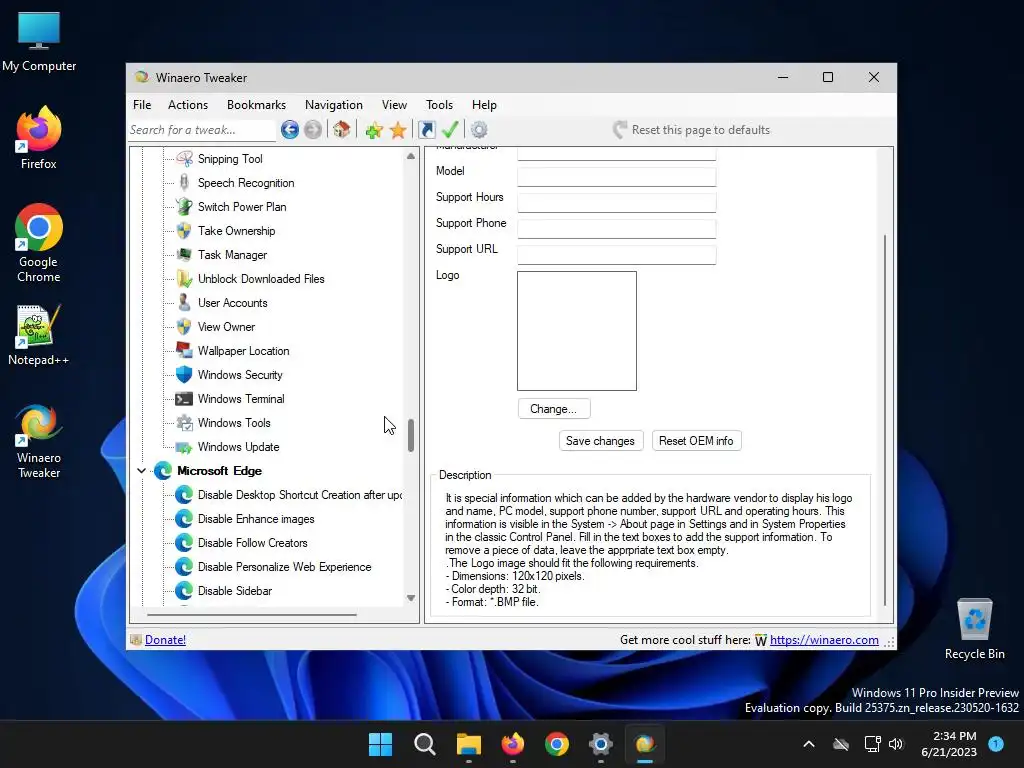This screenshot has width=1024, height=768.
Task: Select Disable Enhance images tree item
Action: point(256,519)
